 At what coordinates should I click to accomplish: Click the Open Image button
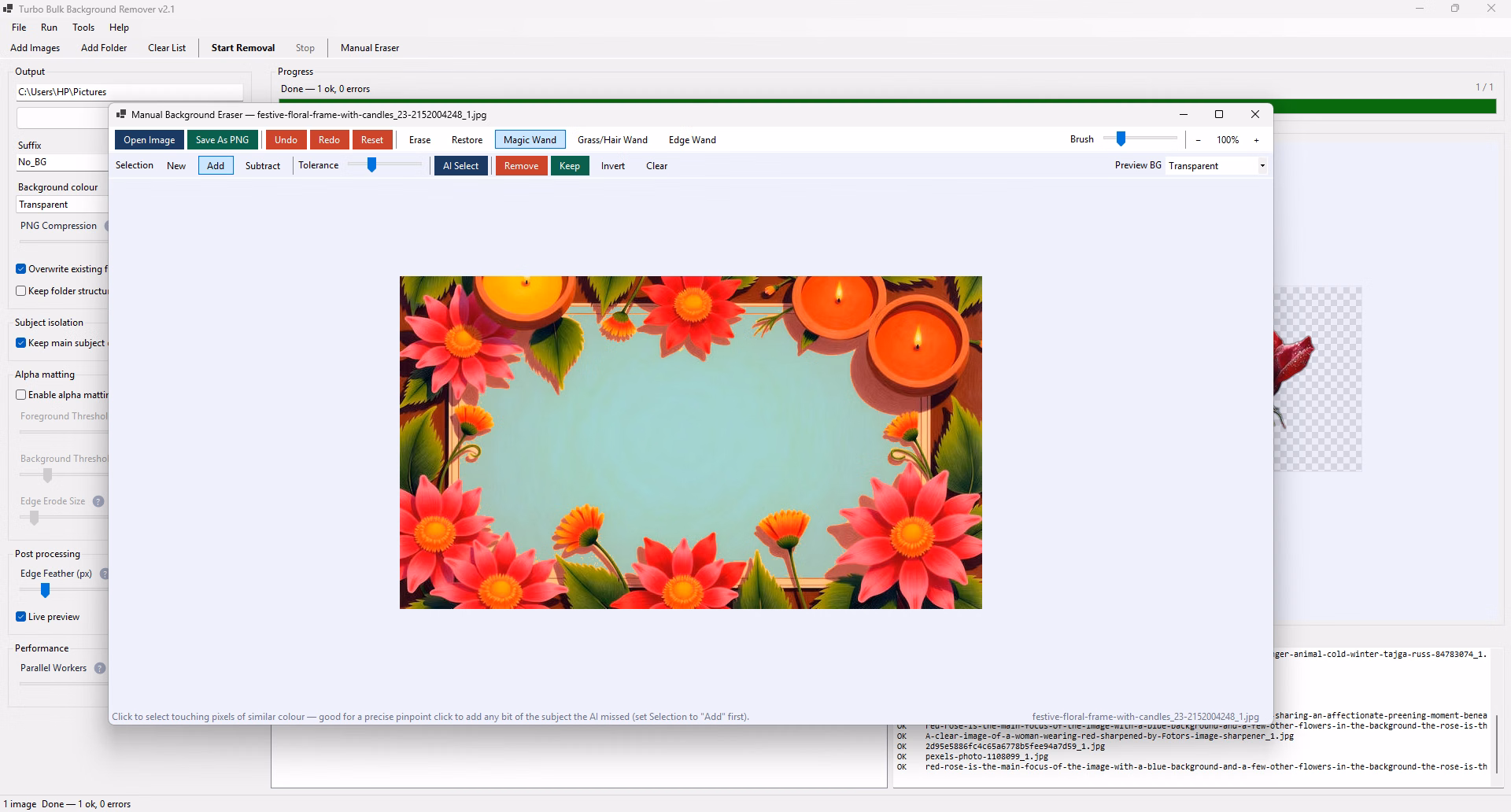150,140
